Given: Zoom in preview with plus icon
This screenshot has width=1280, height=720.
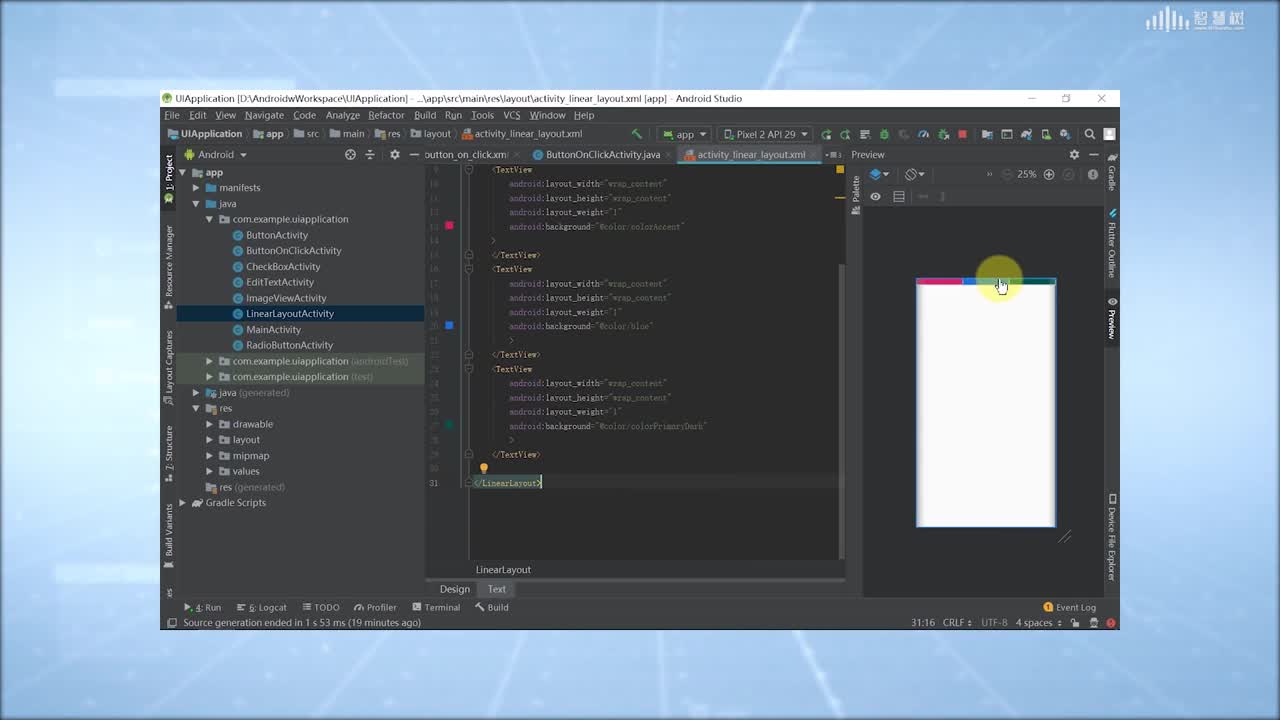Looking at the screenshot, I should tap(1049, 174).
